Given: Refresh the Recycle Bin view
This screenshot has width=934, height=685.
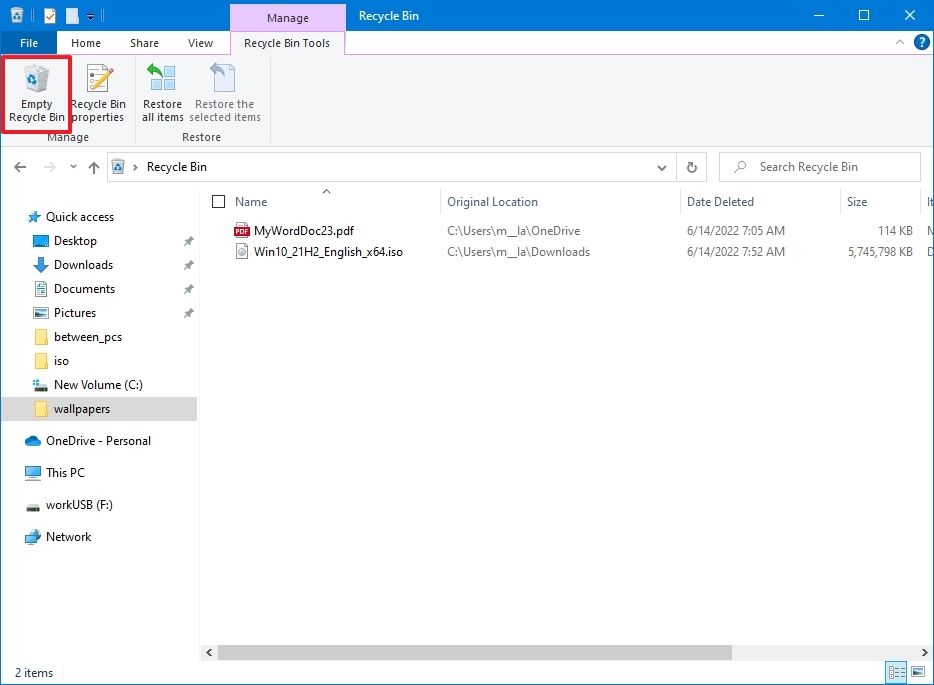Looking at the screenshot, I should point(691,166).
